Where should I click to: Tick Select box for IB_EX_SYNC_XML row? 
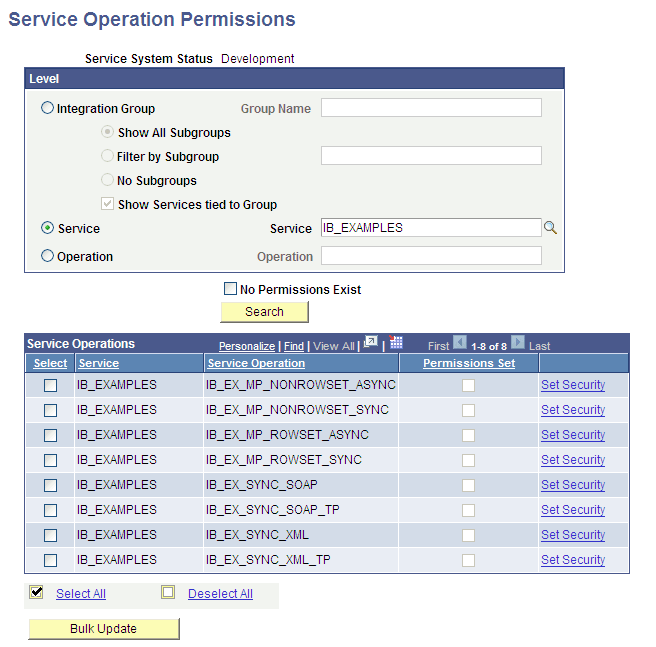coord(51,535)
